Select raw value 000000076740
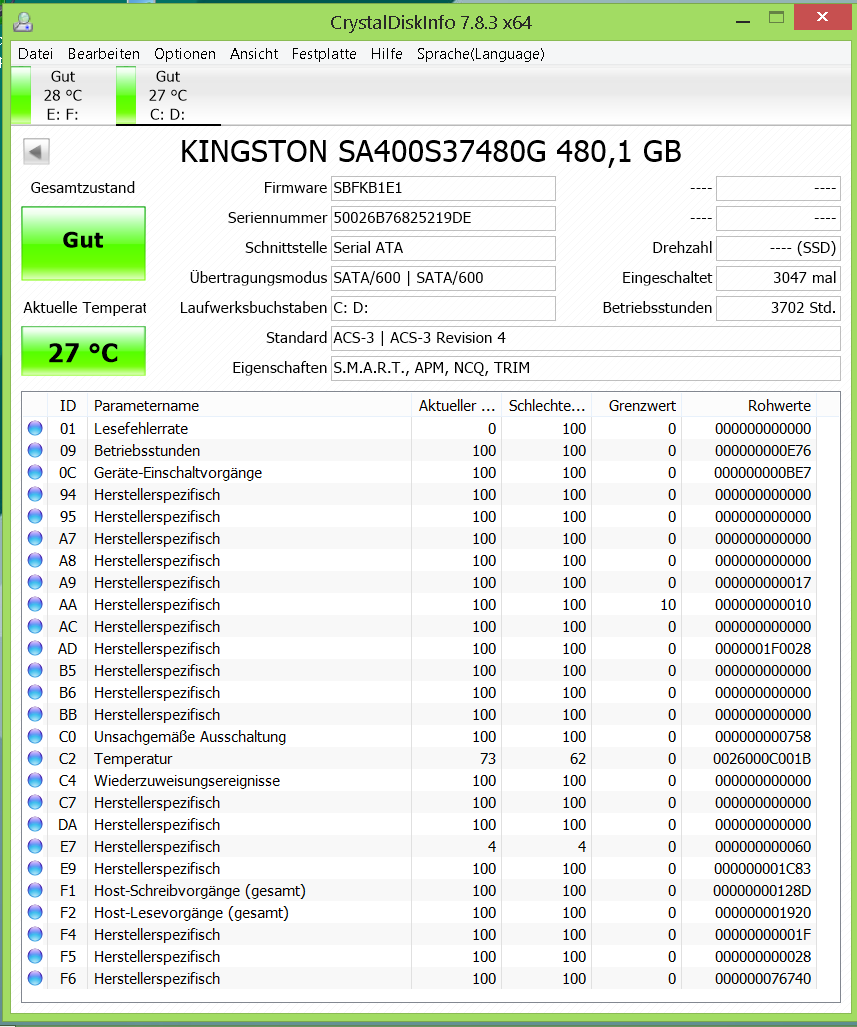857x1027 pixels. click(763, 979)
